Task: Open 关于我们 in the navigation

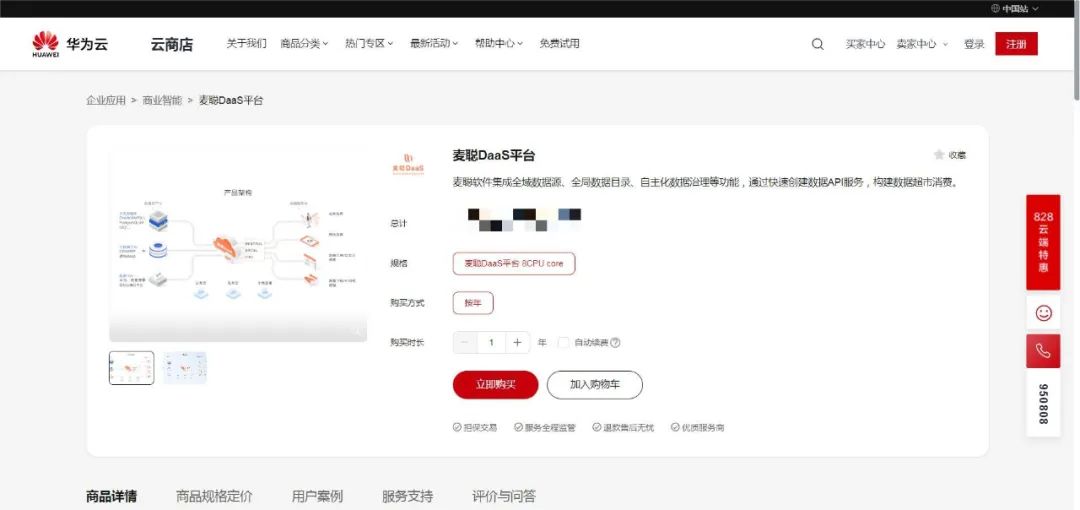Action: pyautogui.click(x=247, y=43)
